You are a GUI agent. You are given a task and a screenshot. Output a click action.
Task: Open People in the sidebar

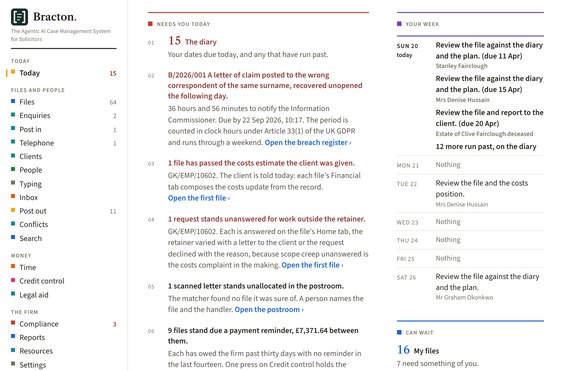coord(31,170)
